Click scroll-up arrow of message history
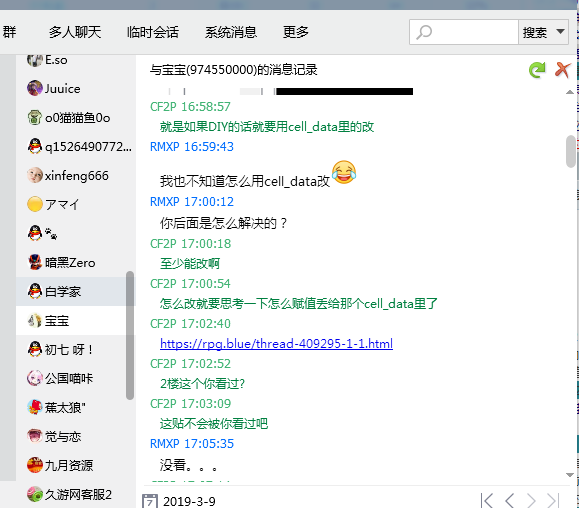Screen dimensions: 579x508 pos(570,92)
